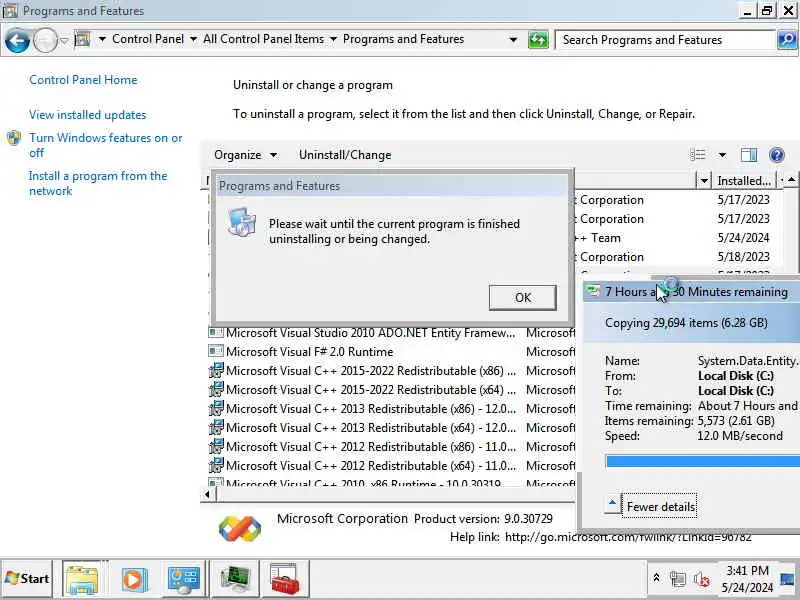
Task: Select Control Panel breadcrumb
Action: point(148,39)
